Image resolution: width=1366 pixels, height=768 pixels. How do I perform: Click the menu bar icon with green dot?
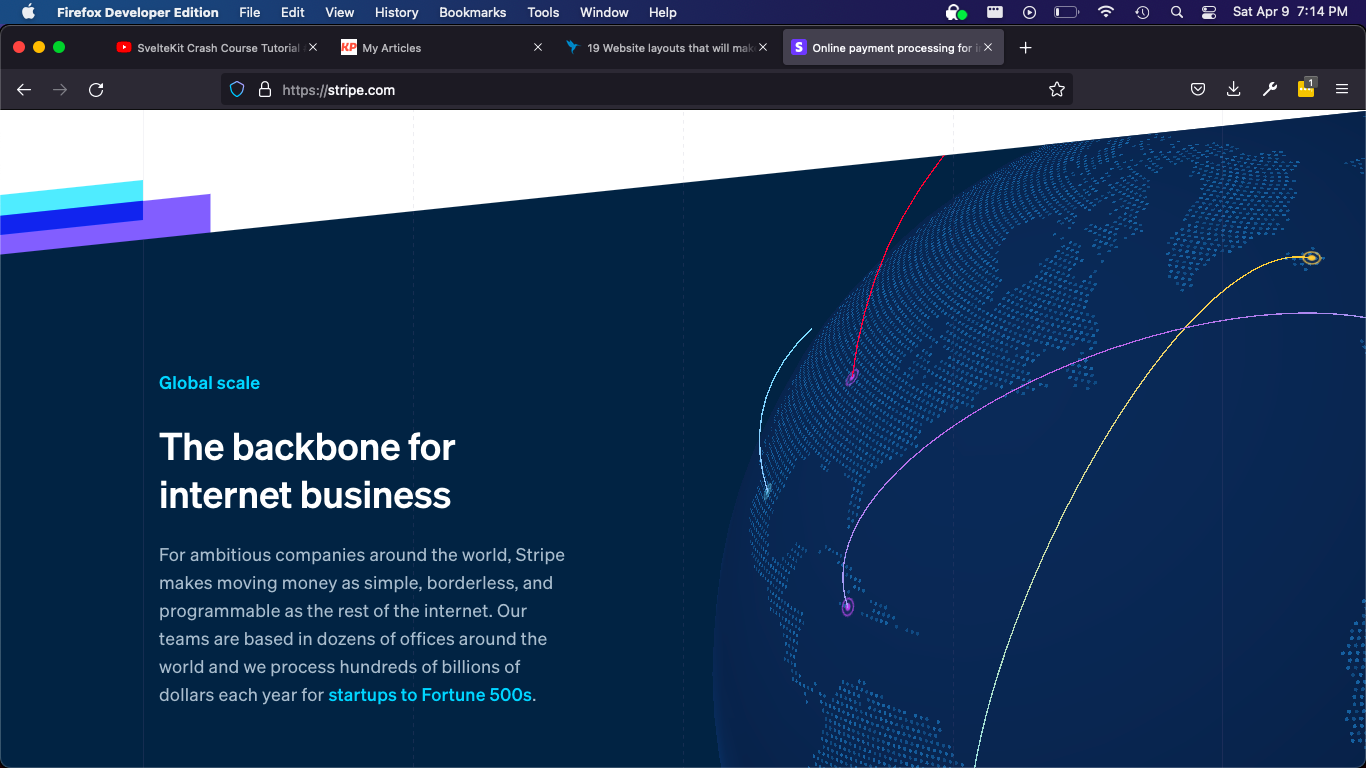(x=956, y=12)
